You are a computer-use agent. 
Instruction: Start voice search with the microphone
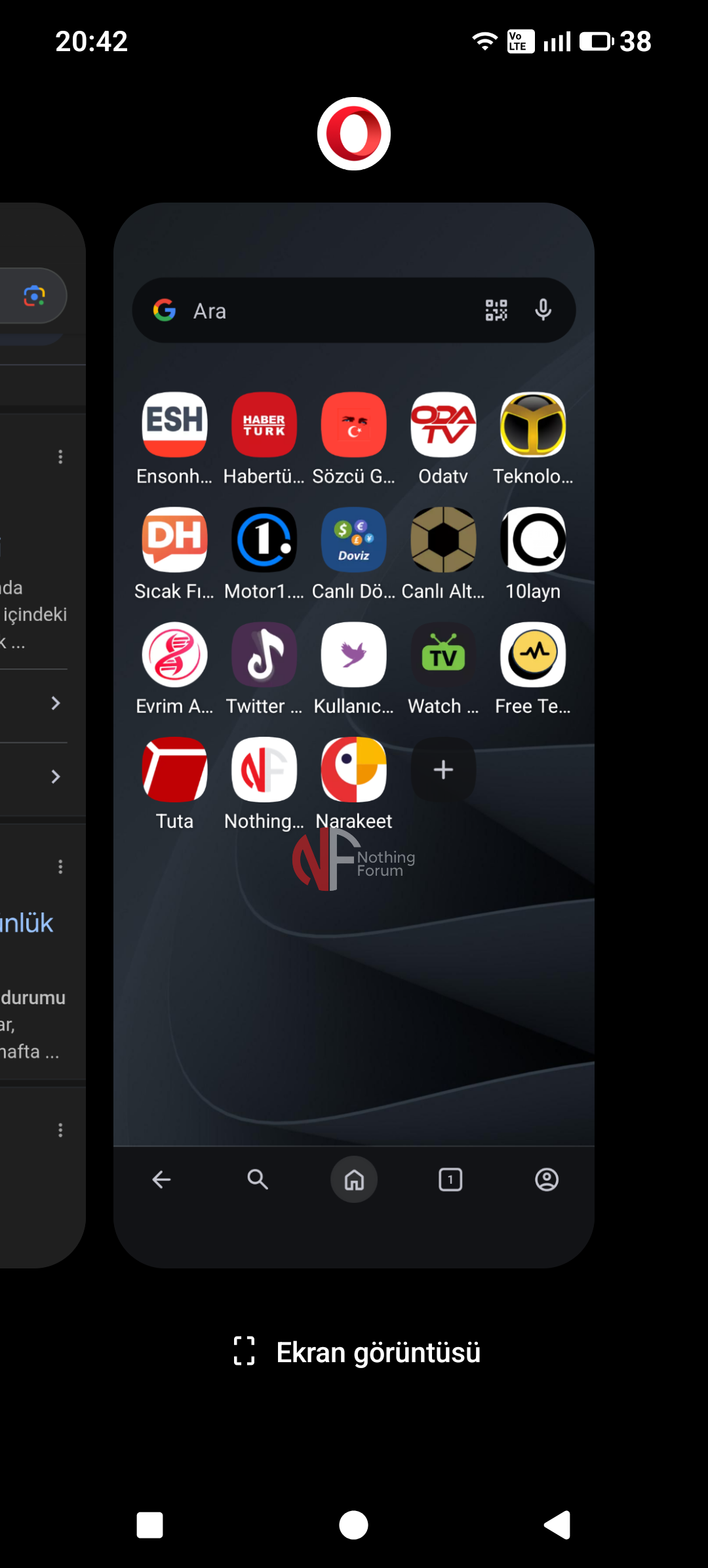[x=543, y=310]
